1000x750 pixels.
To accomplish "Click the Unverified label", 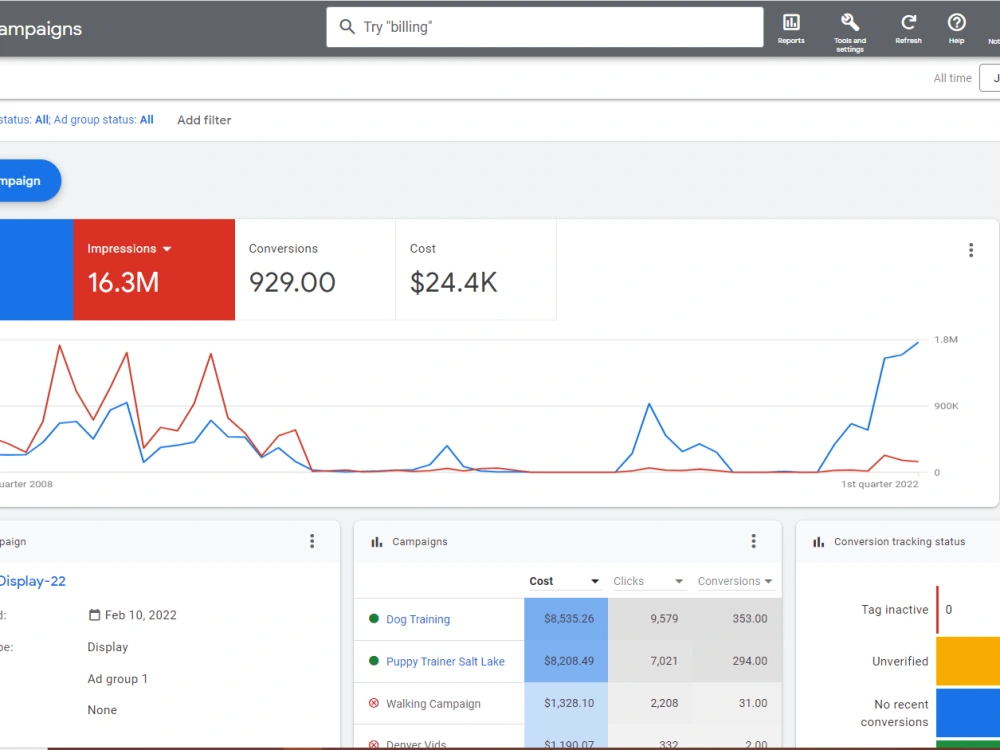I will point(900,661).
